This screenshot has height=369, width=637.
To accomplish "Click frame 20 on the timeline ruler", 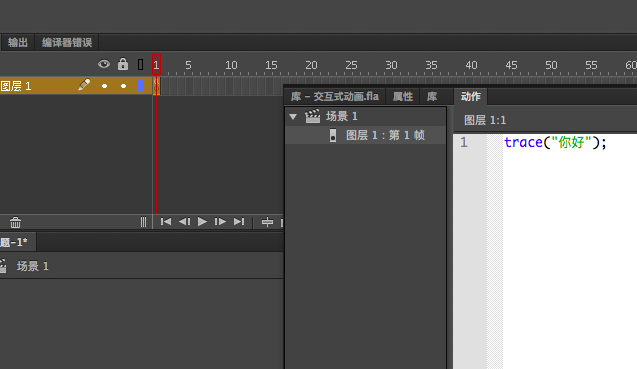I will tap(311, 65).
